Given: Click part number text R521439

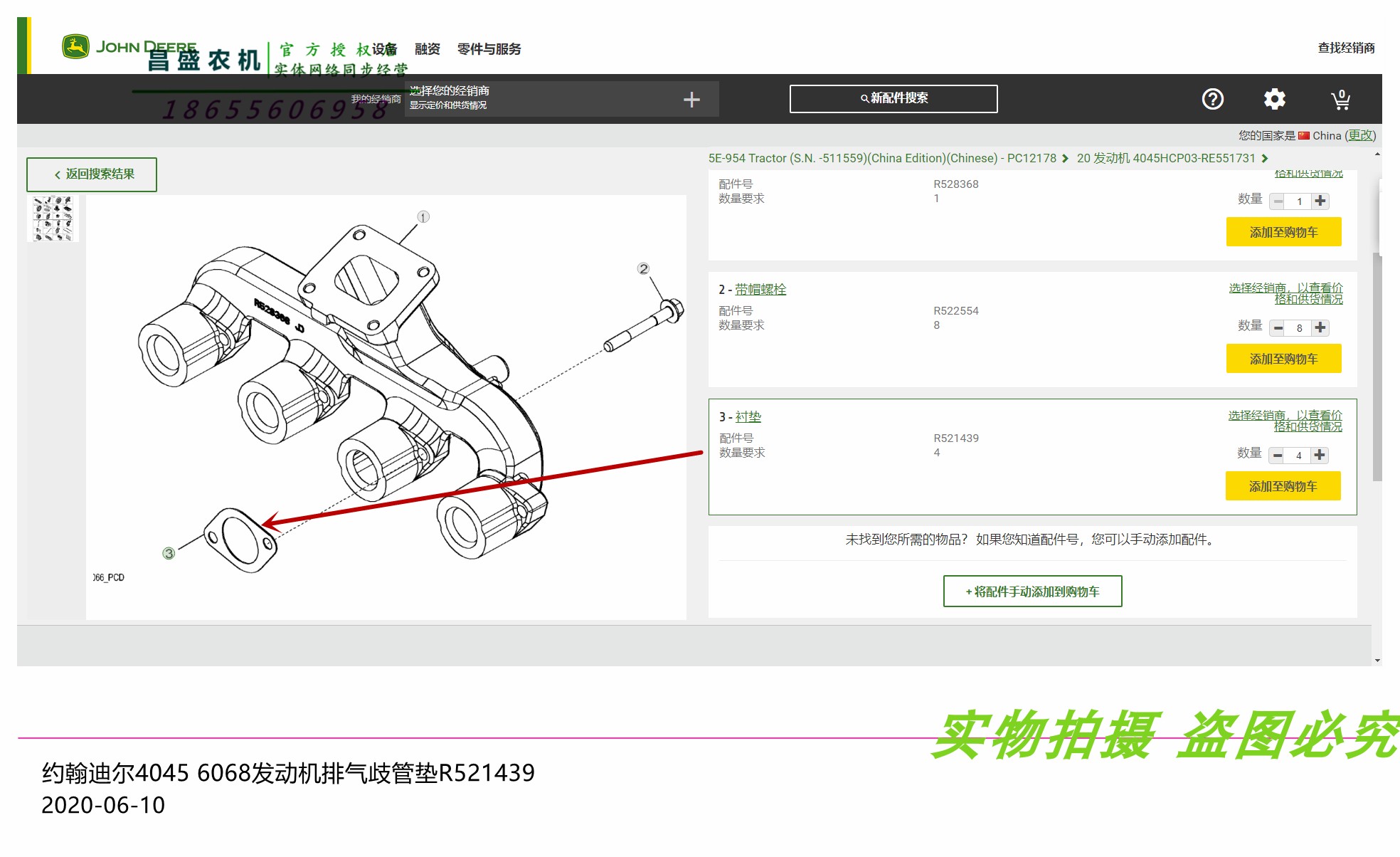Looking at the screenshot, I should 955,438.
